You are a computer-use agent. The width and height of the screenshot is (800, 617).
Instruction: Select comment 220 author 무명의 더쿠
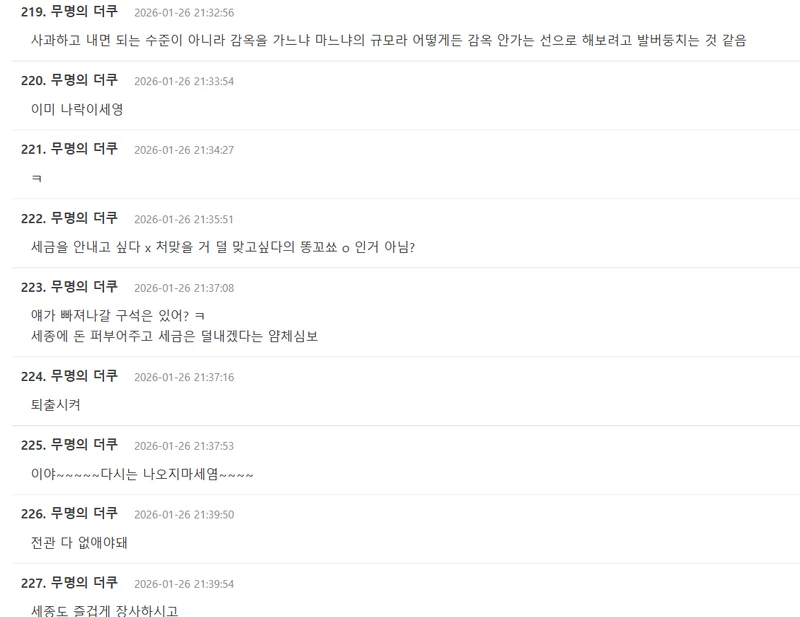(x=84, y=80)
